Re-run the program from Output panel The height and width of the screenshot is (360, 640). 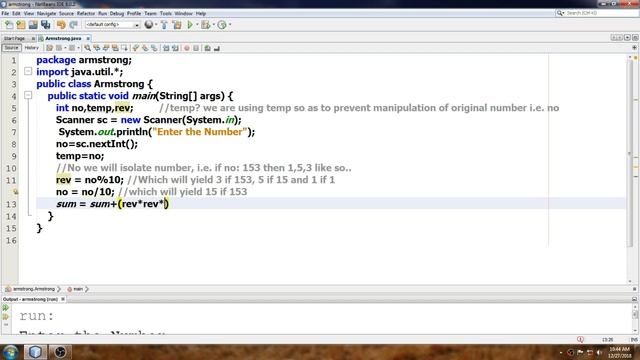point(6,308)
